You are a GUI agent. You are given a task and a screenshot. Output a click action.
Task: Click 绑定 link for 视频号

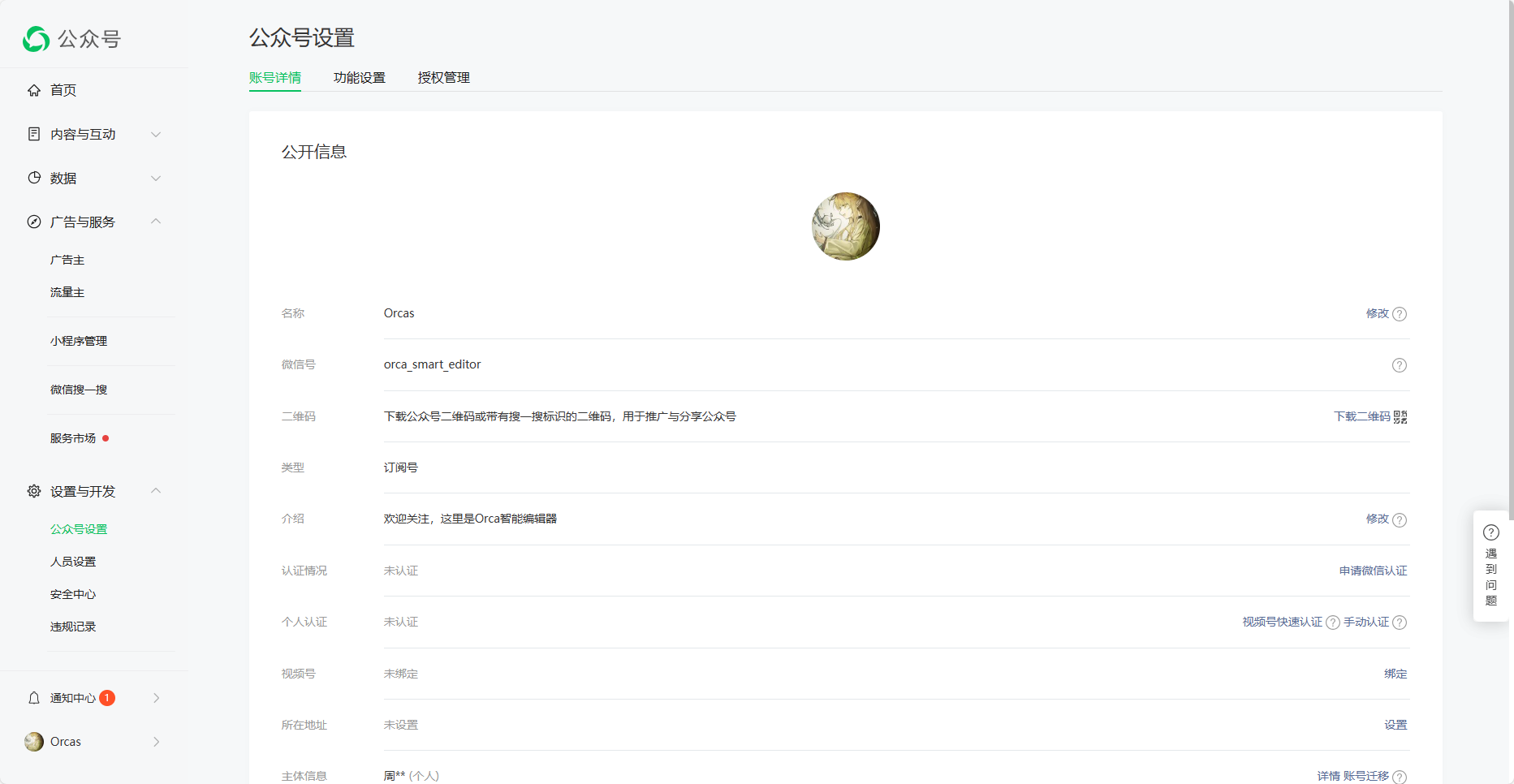[1395, 674]
